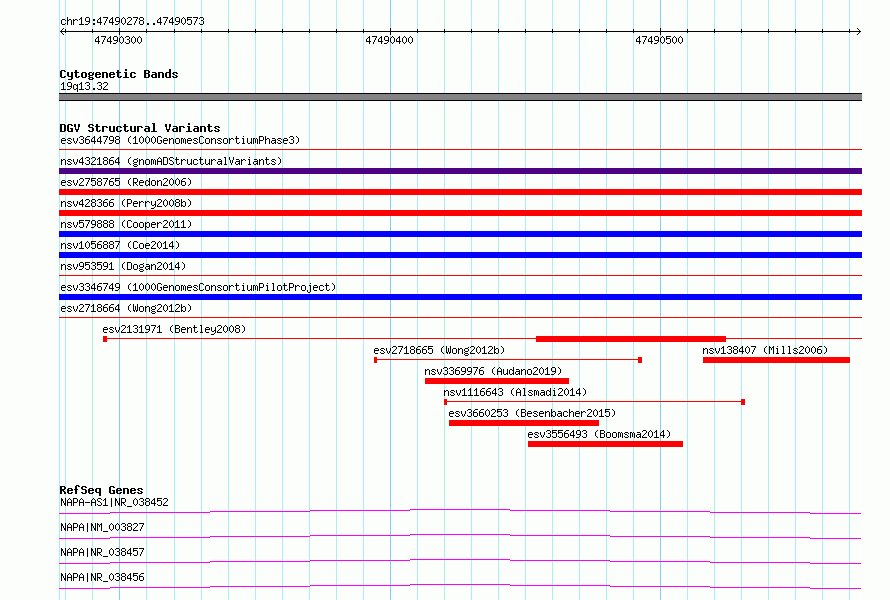
Task: Click the purple nsv4321864 variant bar
Action: [x=460, y=171]
